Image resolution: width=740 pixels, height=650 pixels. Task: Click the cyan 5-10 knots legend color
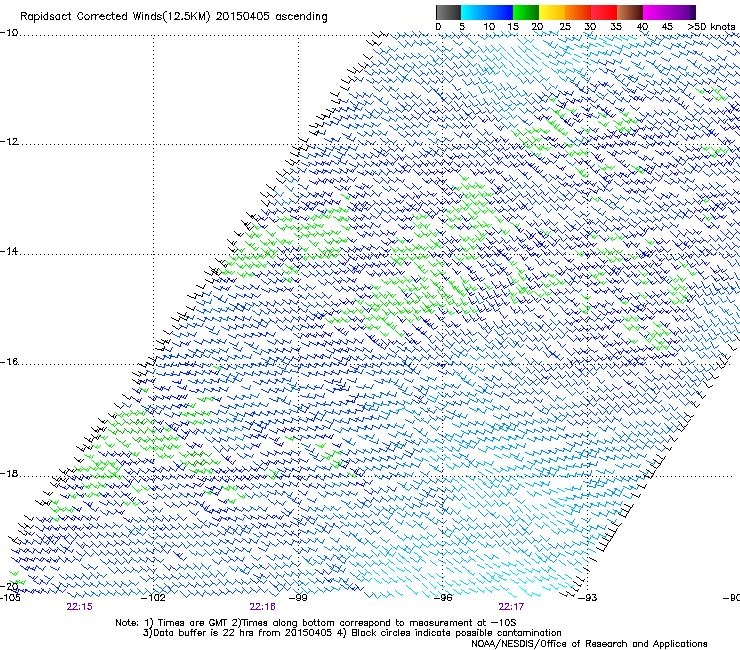click(x=474, y=12)
